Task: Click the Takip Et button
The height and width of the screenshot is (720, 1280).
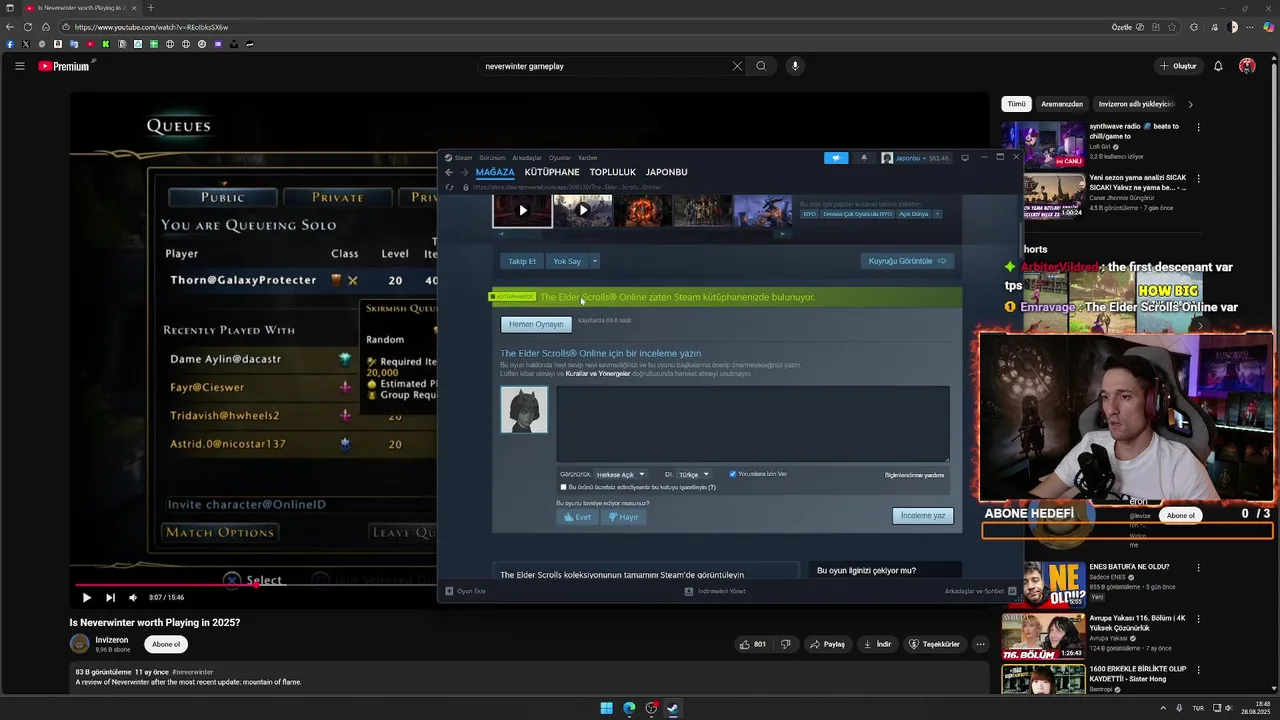Action: tap(522, 261)
